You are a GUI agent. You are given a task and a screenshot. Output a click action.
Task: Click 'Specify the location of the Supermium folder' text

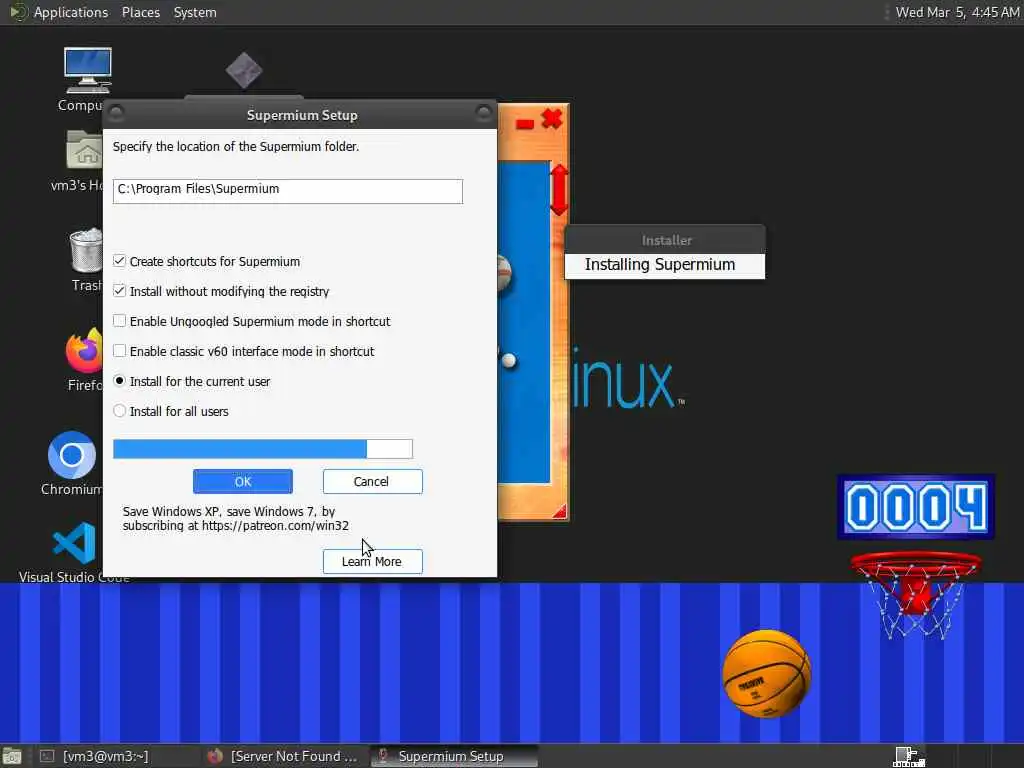[236, 146]
